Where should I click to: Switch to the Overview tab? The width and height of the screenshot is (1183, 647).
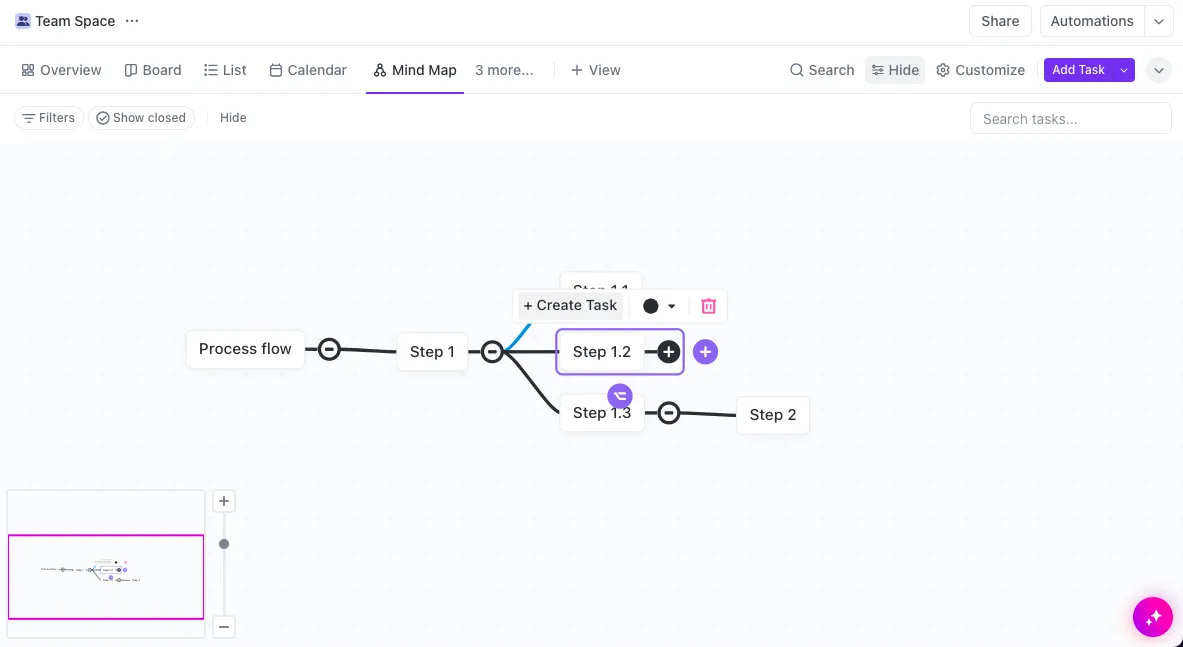click(61, 70)
